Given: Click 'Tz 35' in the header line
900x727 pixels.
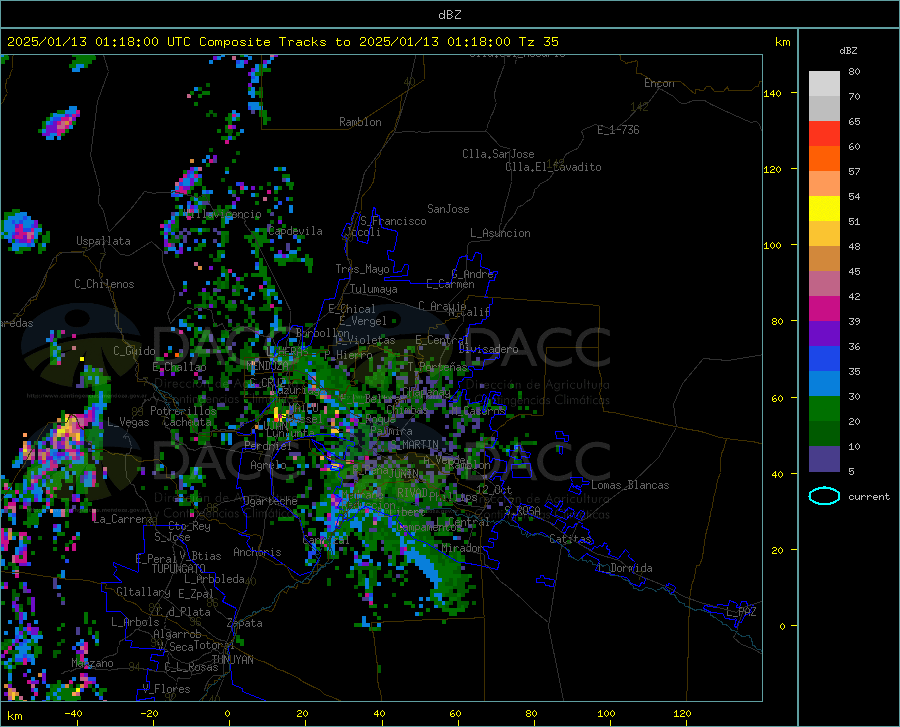Looking at the screenshot, I should pyautogui.click(x=538, y=42).
